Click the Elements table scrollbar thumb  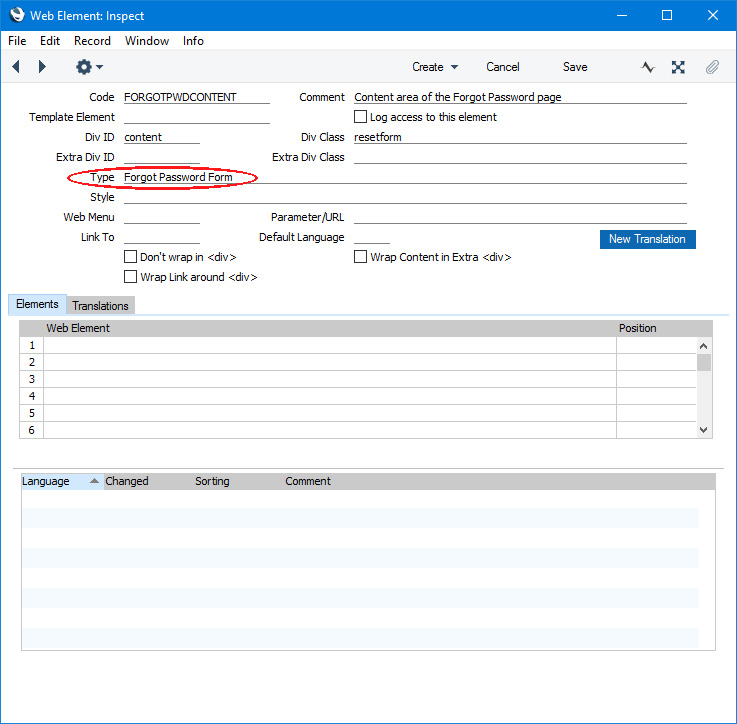point(704,363)
